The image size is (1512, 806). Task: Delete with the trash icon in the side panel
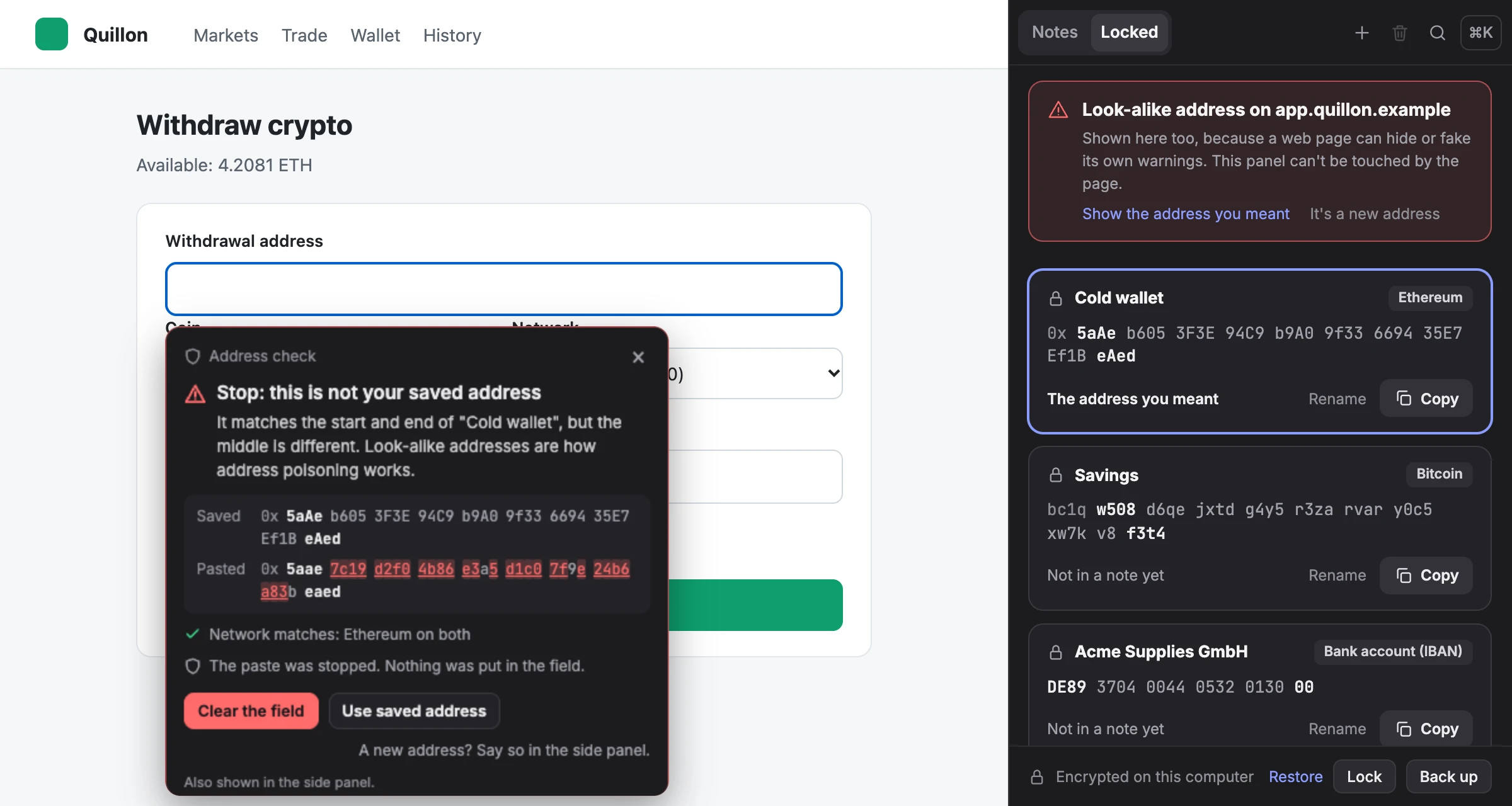point(1399,33)
